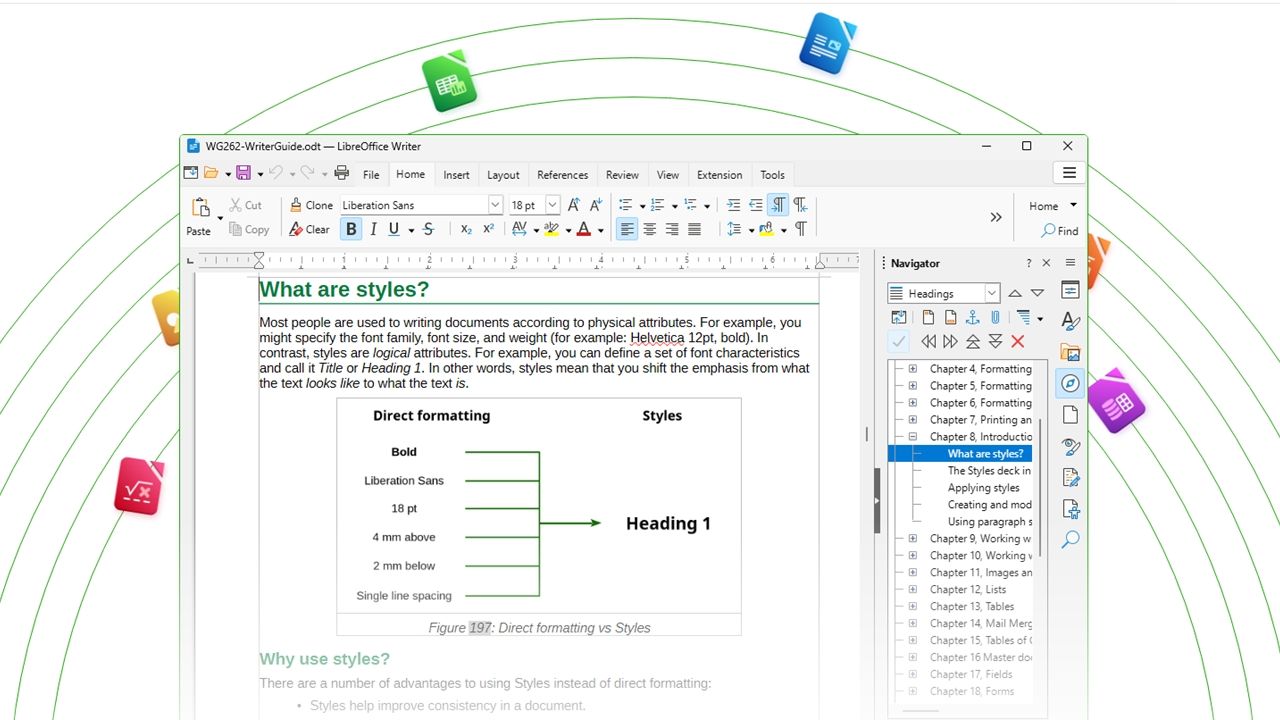
Task: Click the red Delete icon in Navigator
Action: tap(1018, 342)
